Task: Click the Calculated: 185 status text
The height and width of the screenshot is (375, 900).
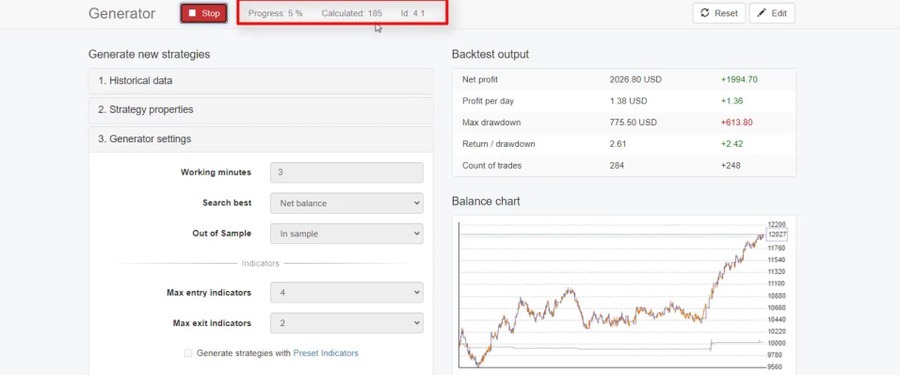Action: tap(352, 13)
